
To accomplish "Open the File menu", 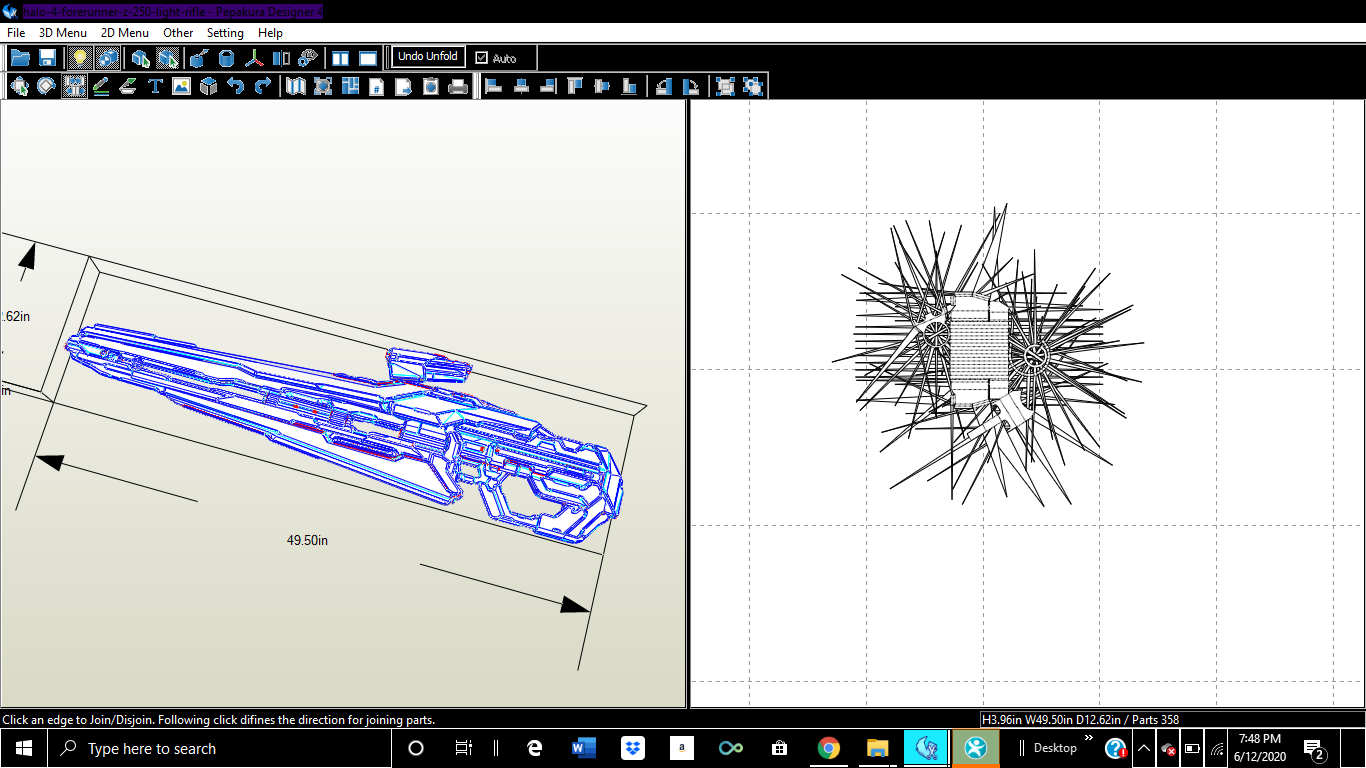I will pyautogui.click(x=16, y=33).
